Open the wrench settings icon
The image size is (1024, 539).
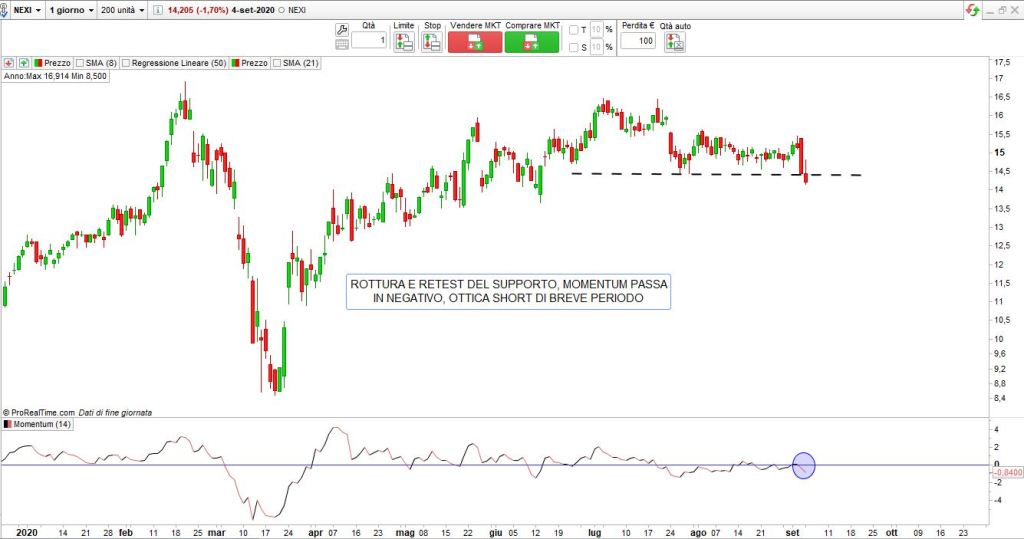(x=342, y=29)
